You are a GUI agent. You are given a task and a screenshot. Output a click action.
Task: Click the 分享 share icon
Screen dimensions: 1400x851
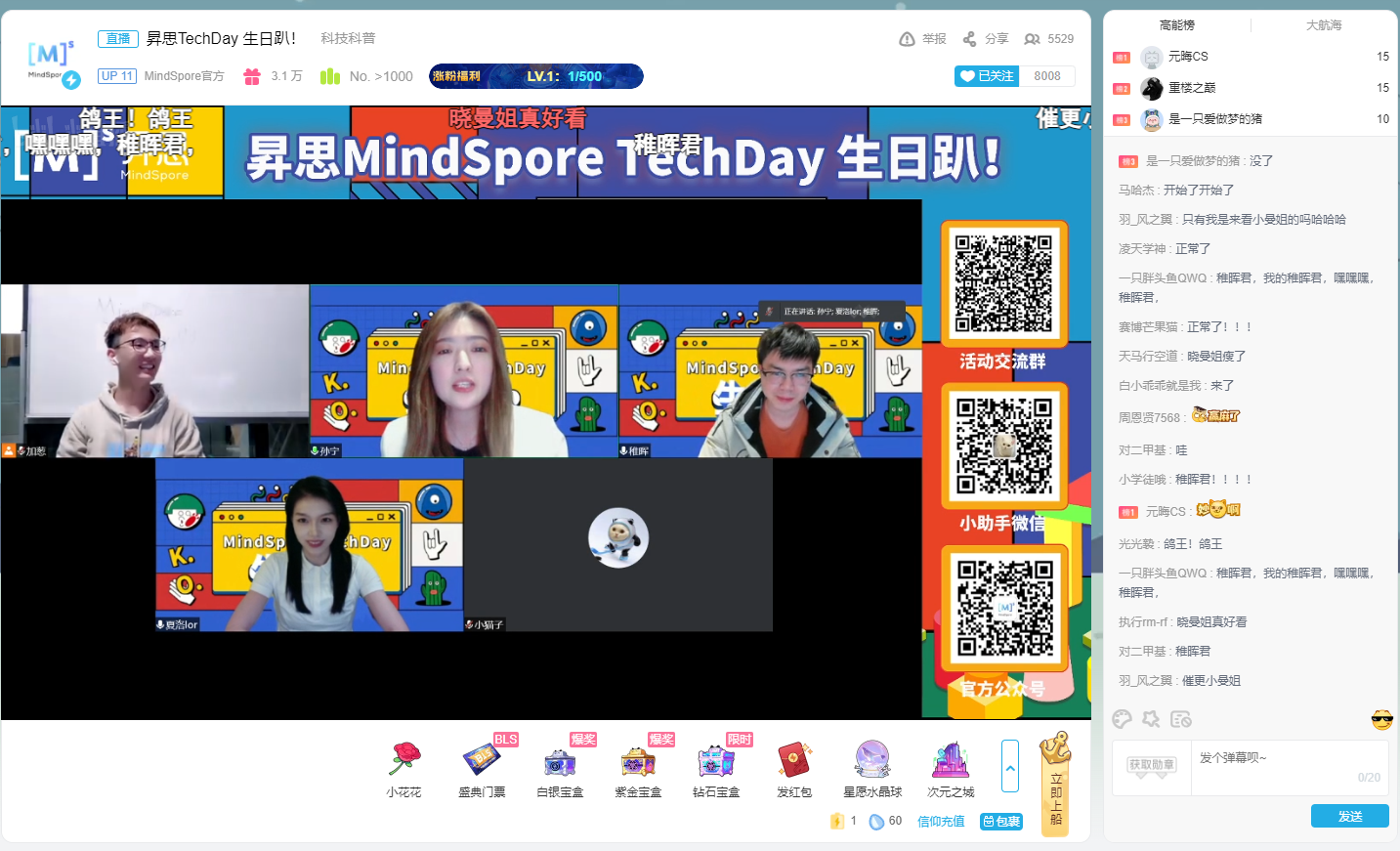coord(969,39)
